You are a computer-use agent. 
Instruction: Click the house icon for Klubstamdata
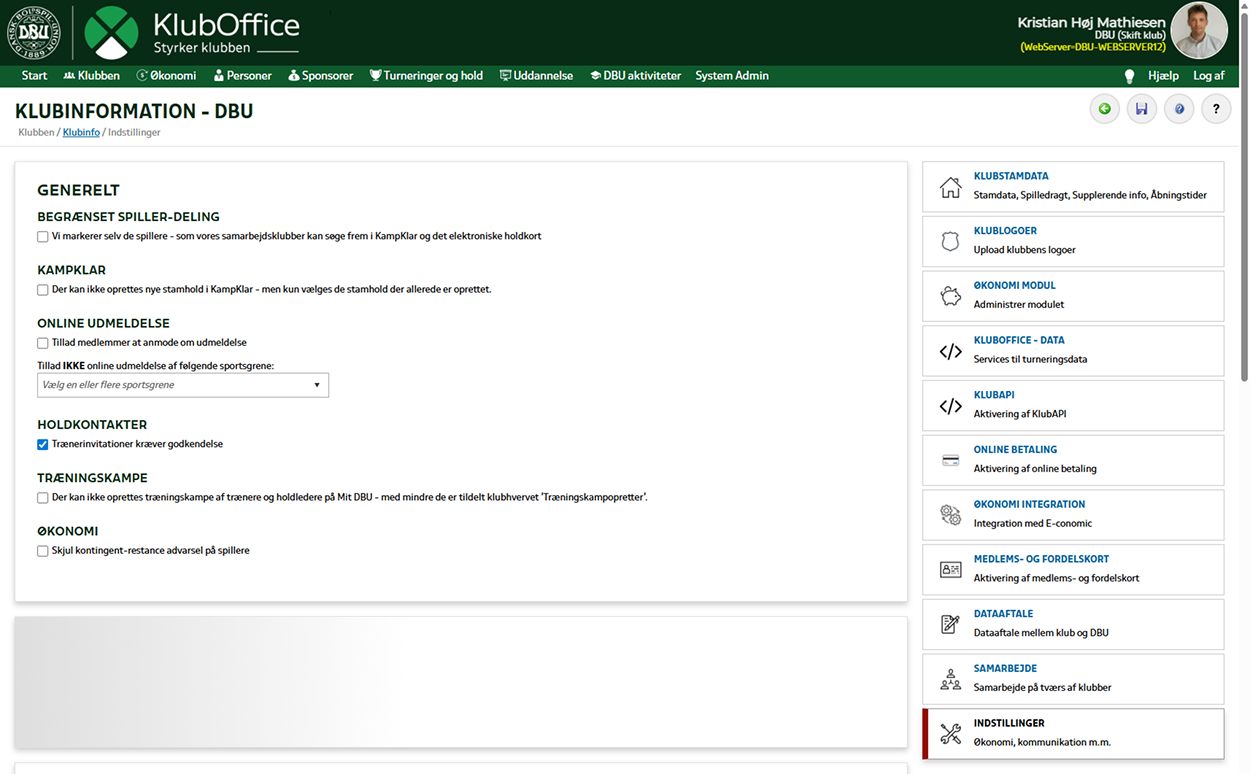(950, 187)
